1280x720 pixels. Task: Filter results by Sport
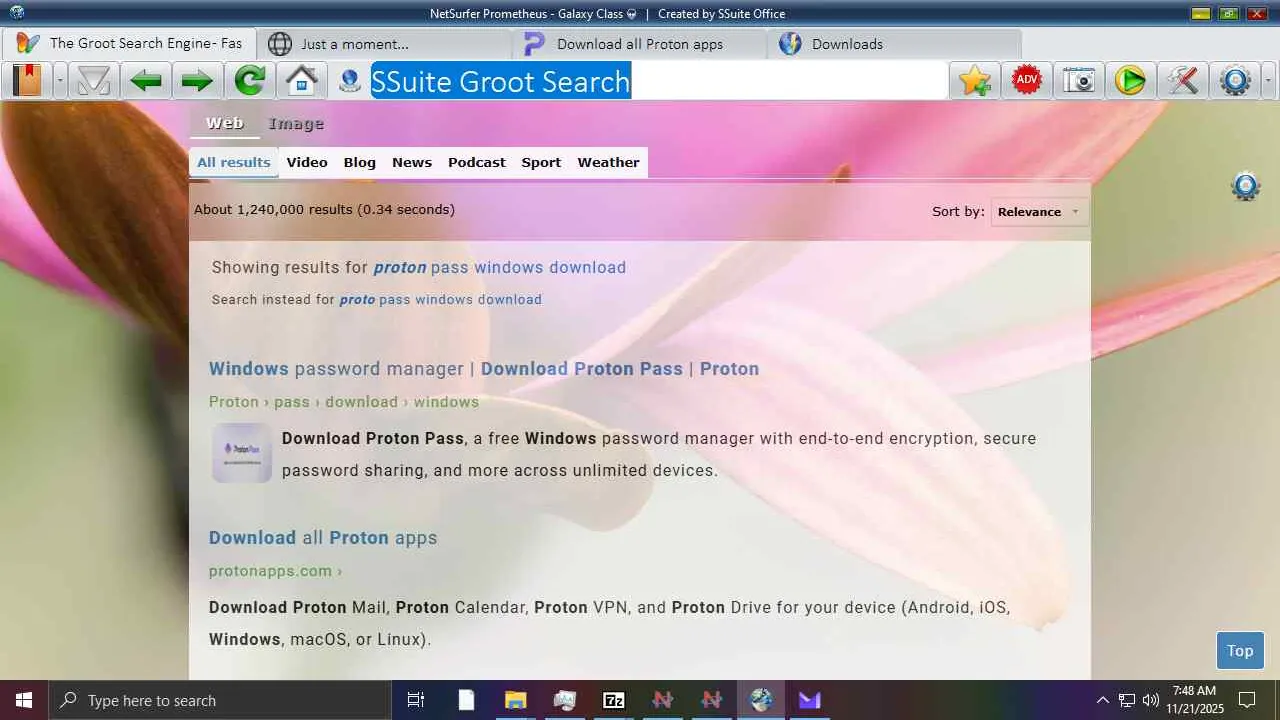[541, 163]
